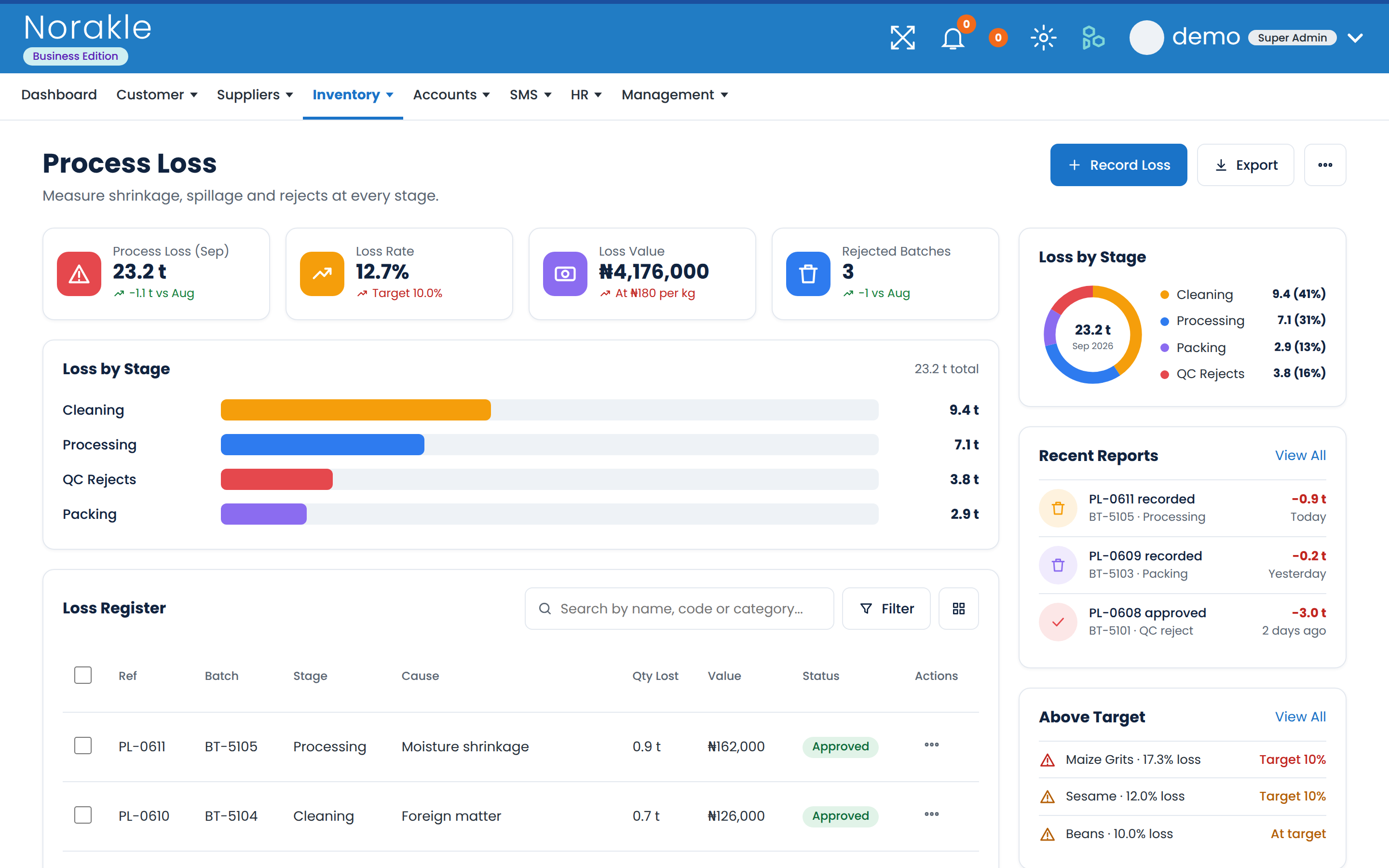This screenshot has width=1389, height=868.
Task: Click the checkmark icon beside PL-0608 approved
Action: pos(1058,622)
